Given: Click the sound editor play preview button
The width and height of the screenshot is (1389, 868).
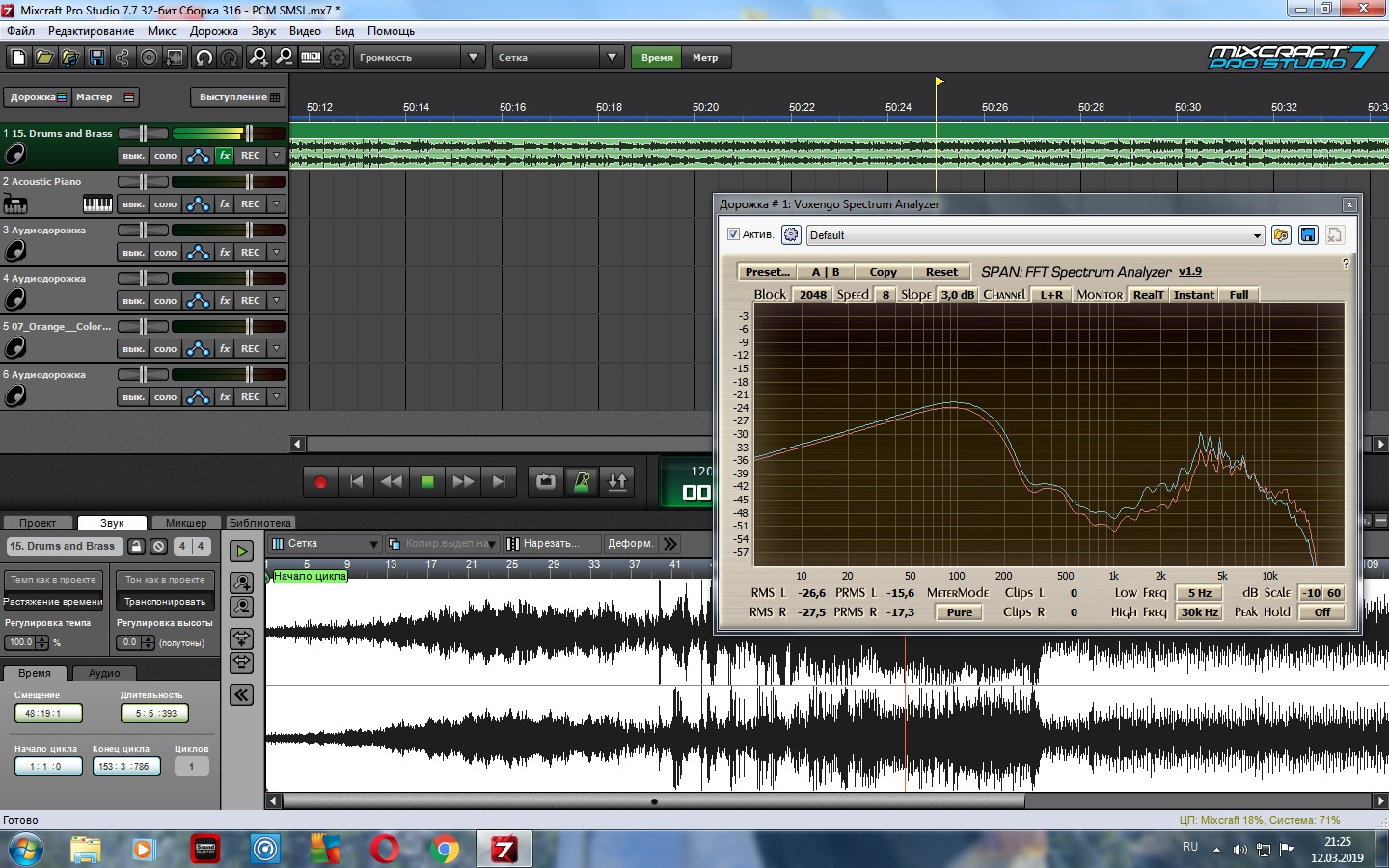Looking at the screenshot, I should pyautogui.click(x=241, y=551).
